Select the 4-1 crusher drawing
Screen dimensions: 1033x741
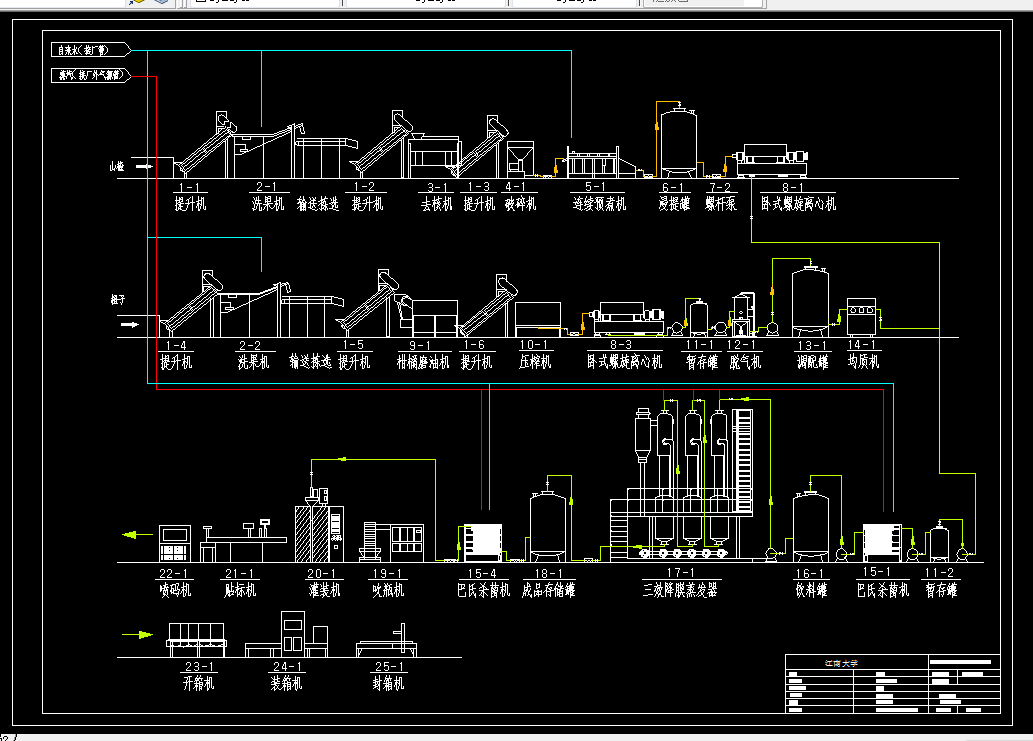[x=520, y=160]
